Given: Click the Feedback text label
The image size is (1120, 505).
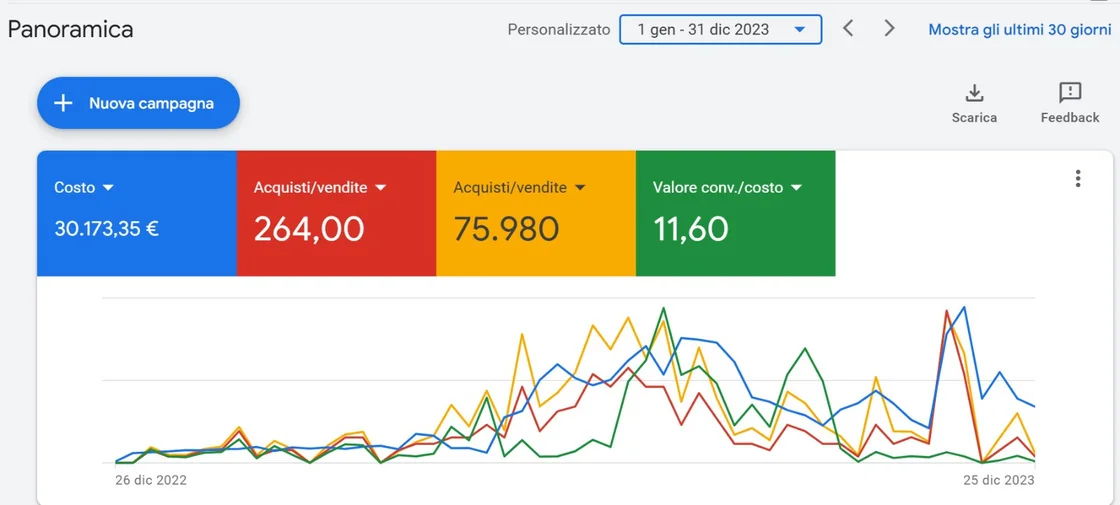Looking at the screenshot, I should (x=1070, y=118).
